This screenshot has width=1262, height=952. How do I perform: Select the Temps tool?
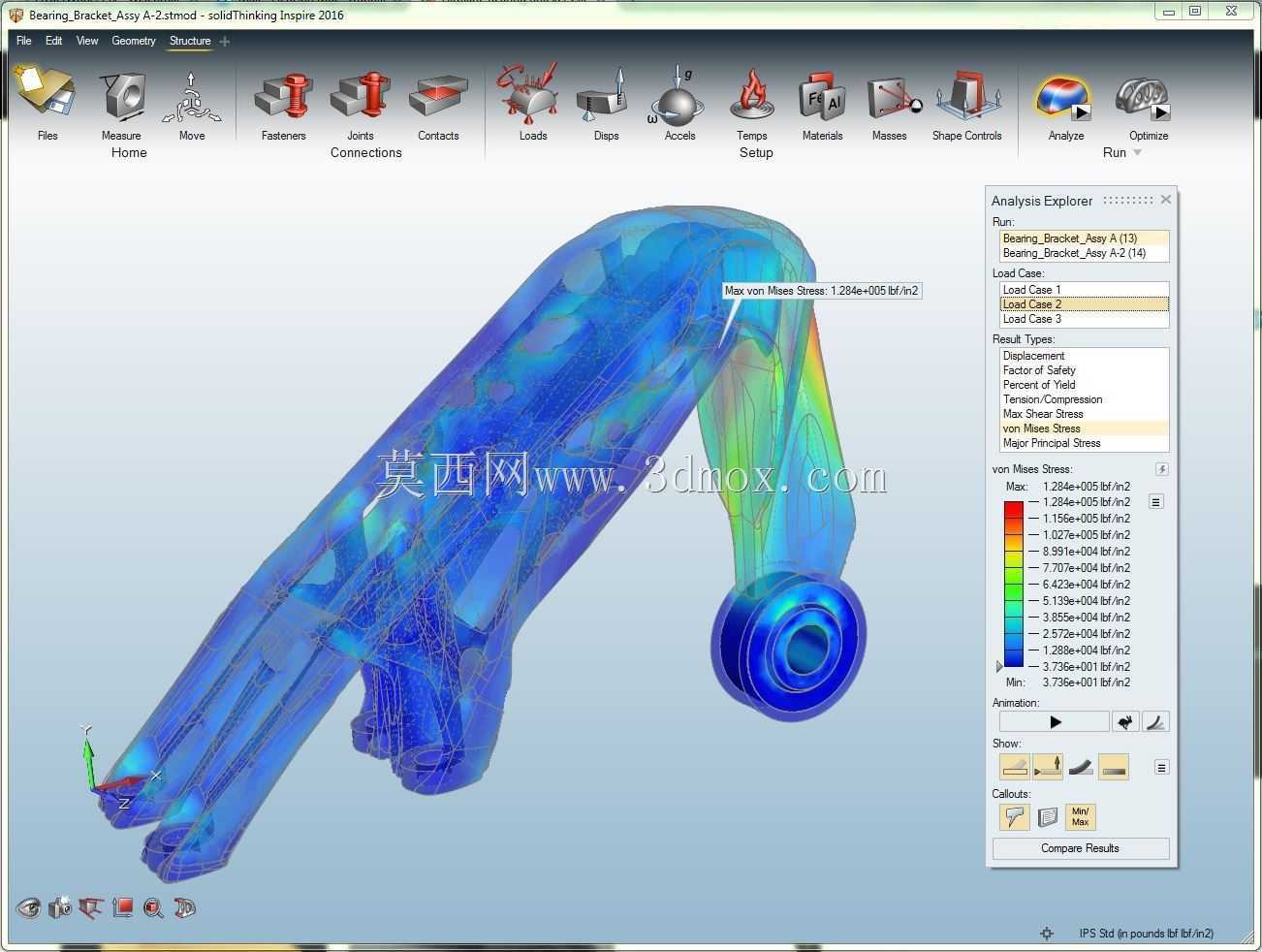point(751,95)
